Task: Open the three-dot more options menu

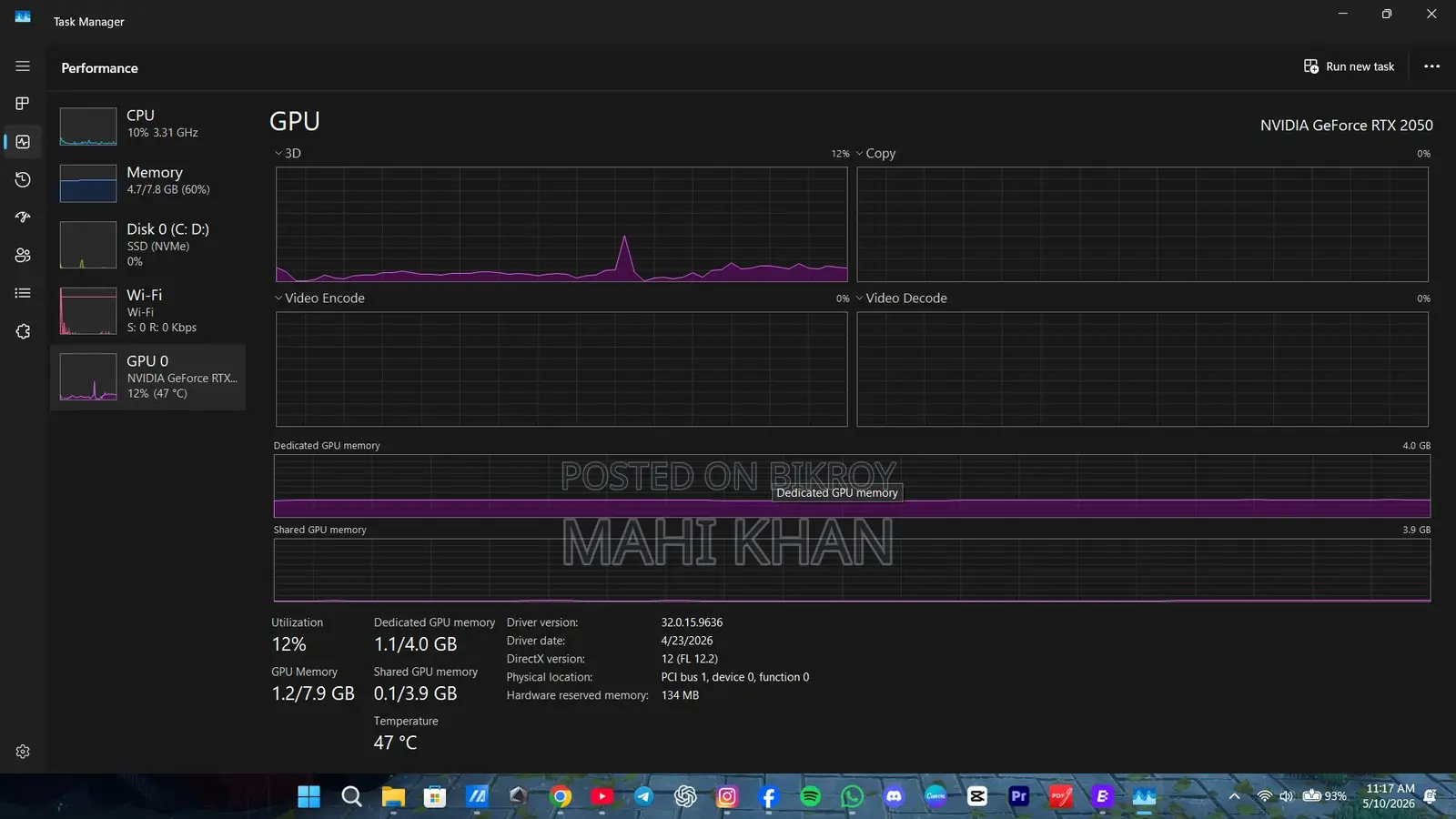Action: pyautogui.click(x=1431, y=66)
